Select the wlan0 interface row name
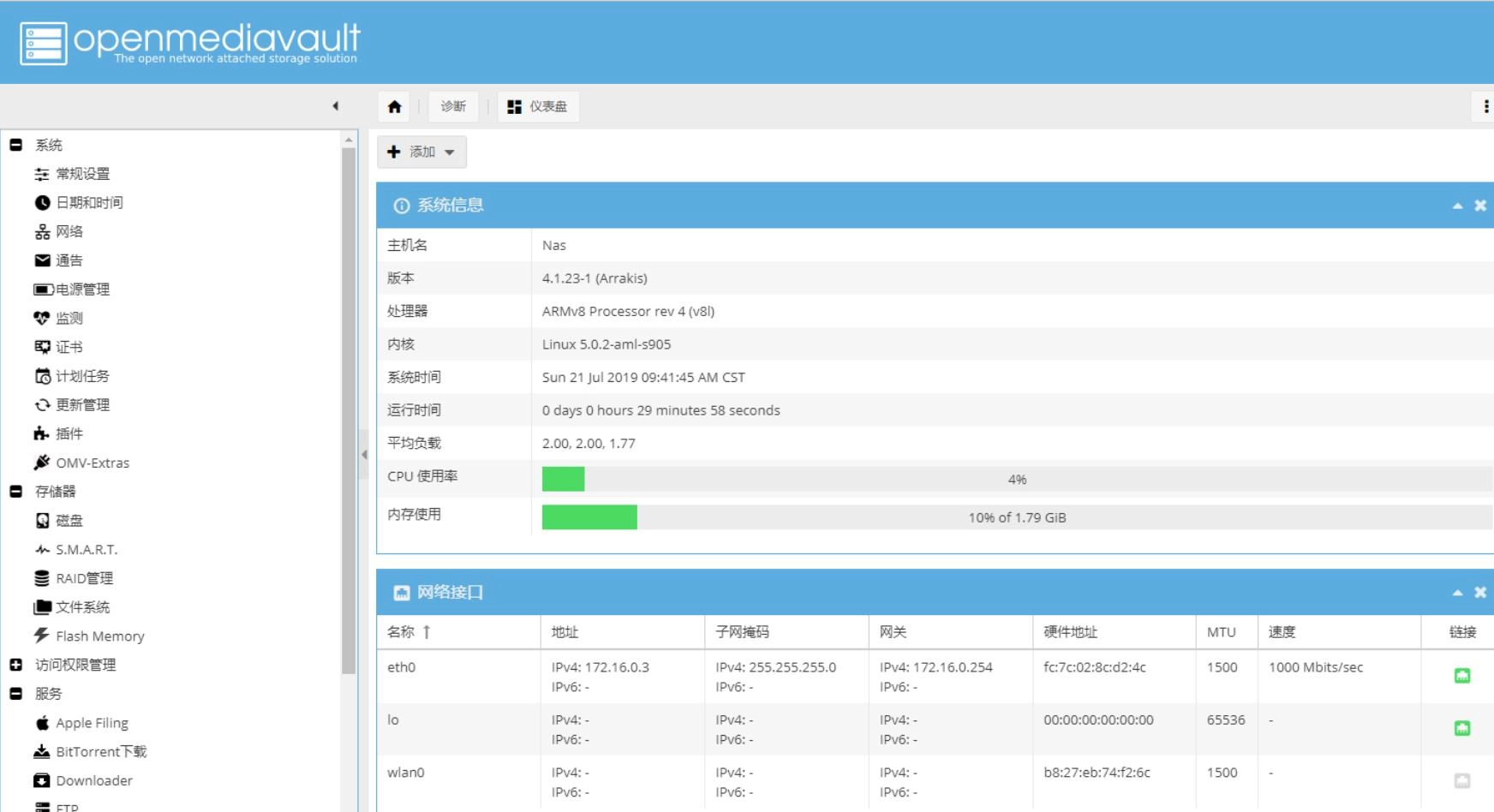 pos(406,773)
